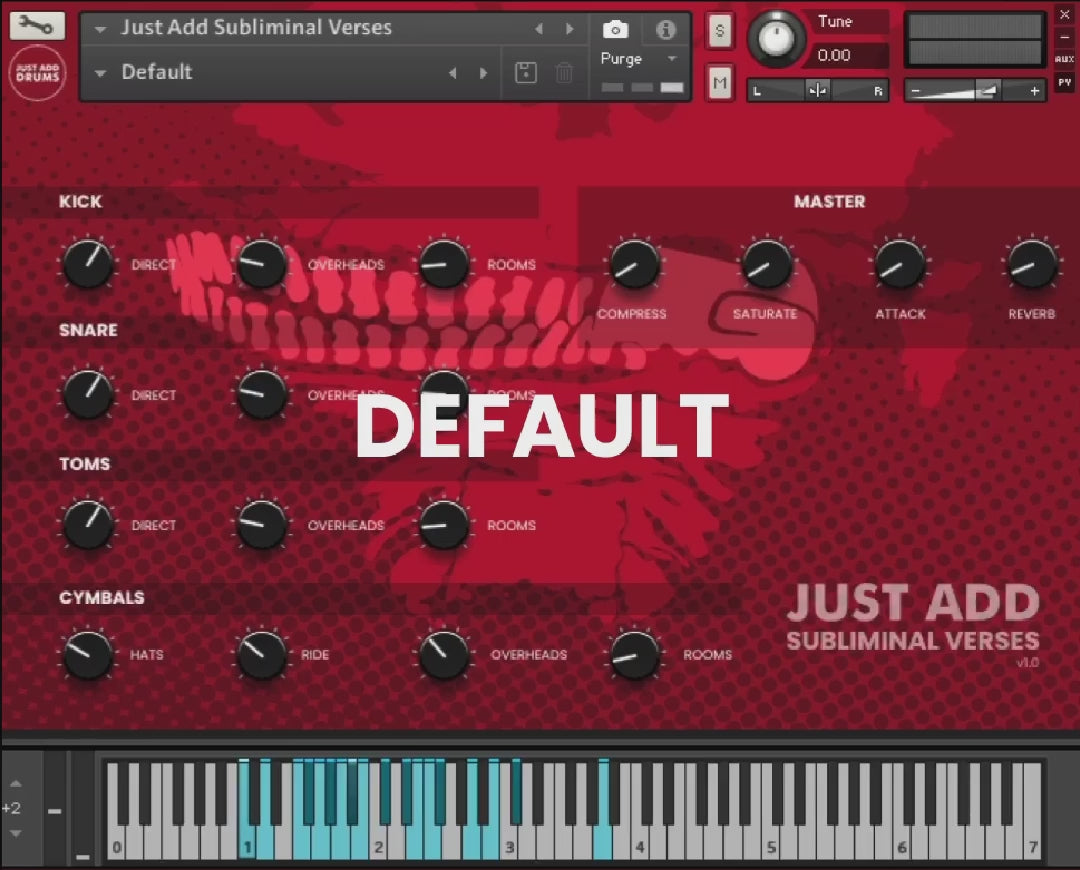
Task: Play the piano key labeled 2
Action: 378,843
